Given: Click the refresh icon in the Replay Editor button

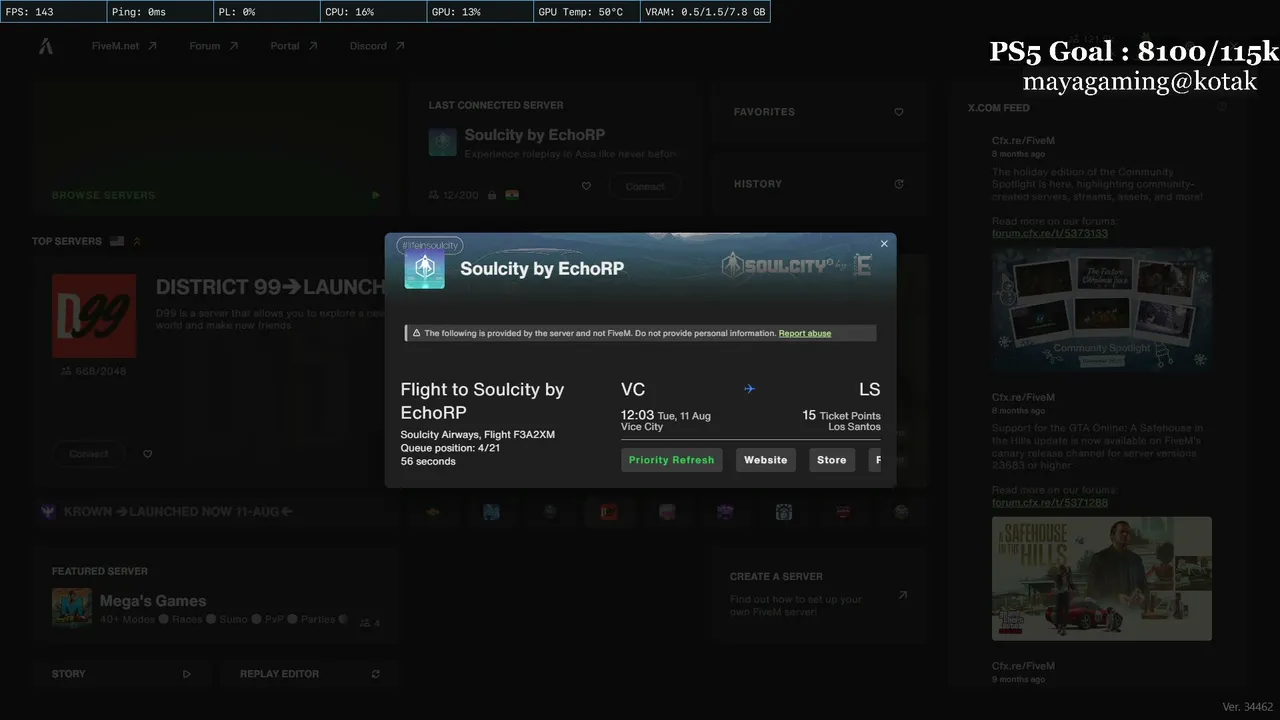Looking at the screenshot, I should (376, 674).
